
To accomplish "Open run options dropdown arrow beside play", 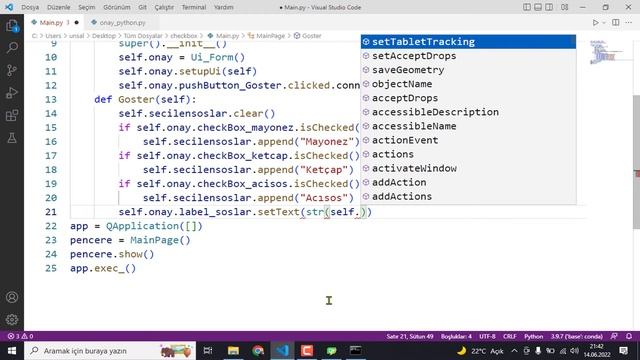I will tap(604, 23).
